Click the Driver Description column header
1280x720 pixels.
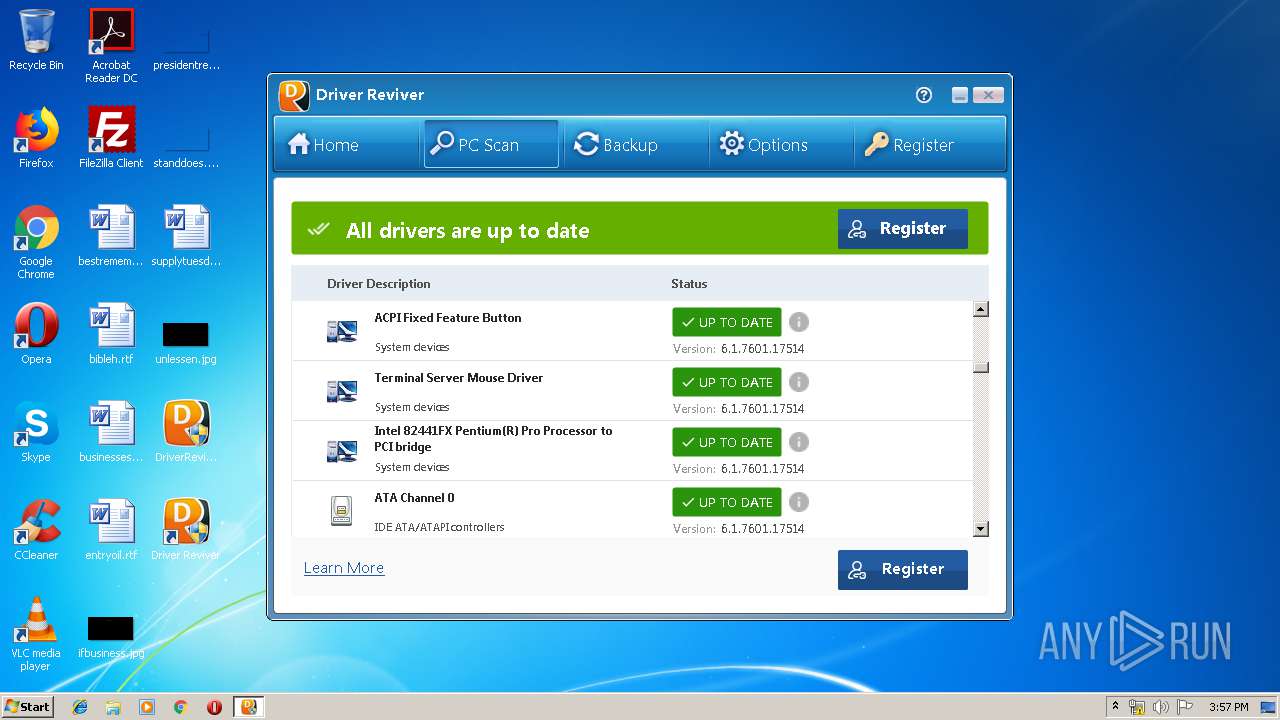coord(379,284)
